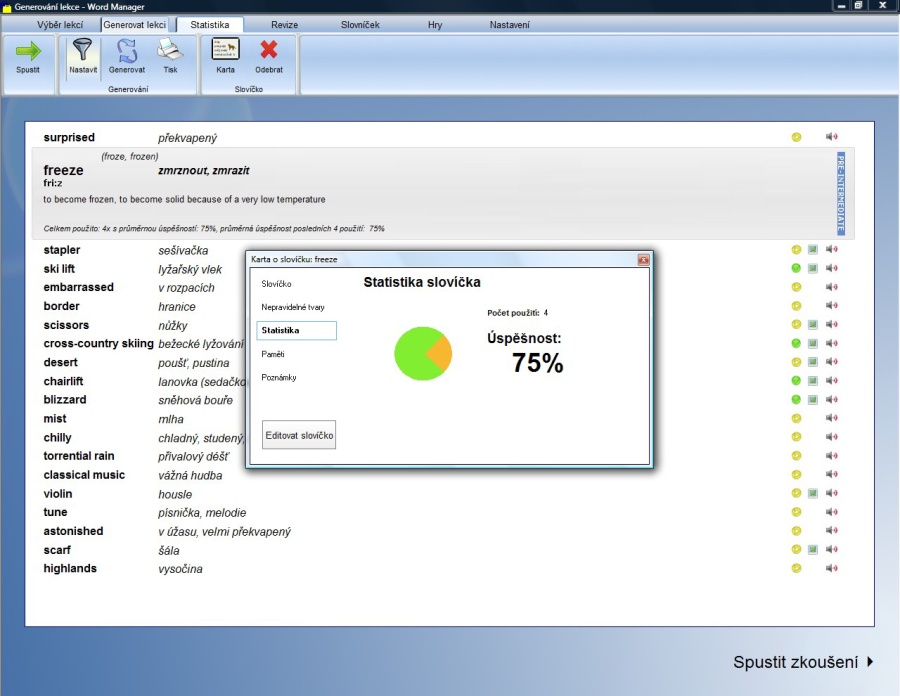
Task: Click status smiley for astonished row
Action: point(796,531)
